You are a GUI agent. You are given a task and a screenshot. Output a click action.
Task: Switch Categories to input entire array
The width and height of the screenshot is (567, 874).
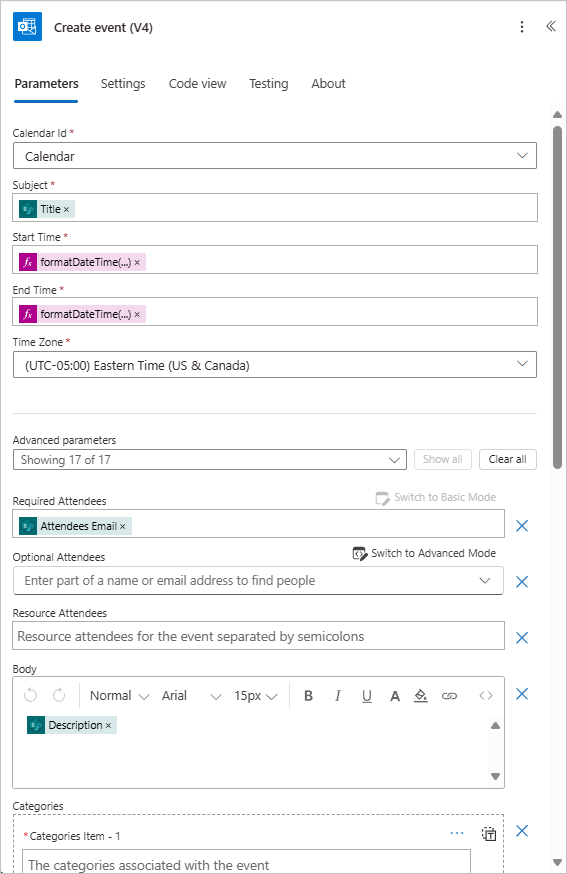click(x=489, y=834)
